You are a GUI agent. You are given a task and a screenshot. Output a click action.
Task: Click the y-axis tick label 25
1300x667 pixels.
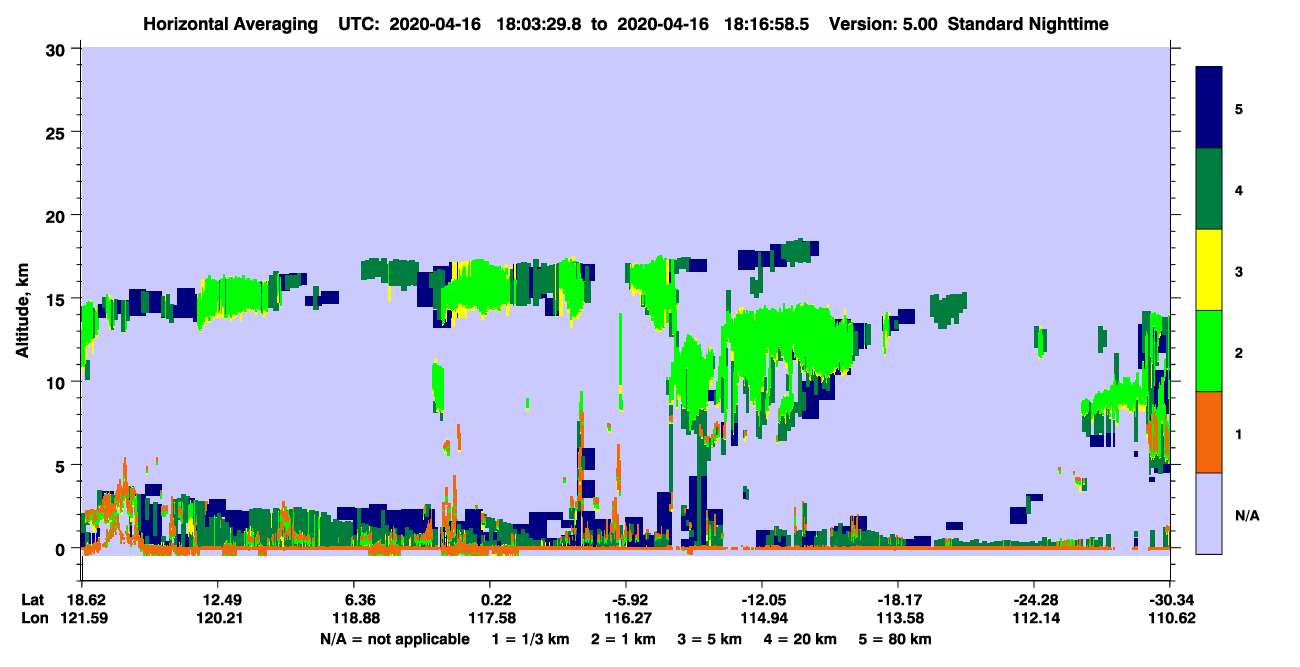click(57, 132)
